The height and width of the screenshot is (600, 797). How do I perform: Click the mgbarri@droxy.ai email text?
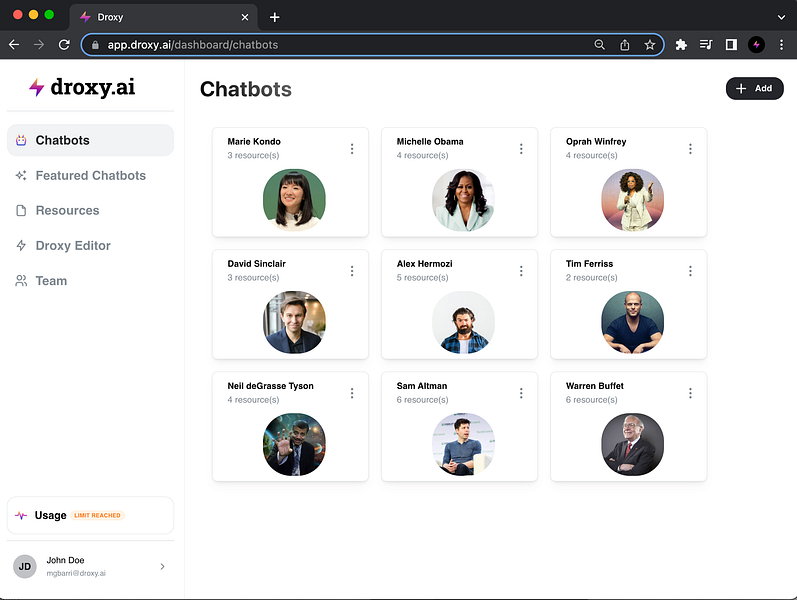[x=76, y=573]
